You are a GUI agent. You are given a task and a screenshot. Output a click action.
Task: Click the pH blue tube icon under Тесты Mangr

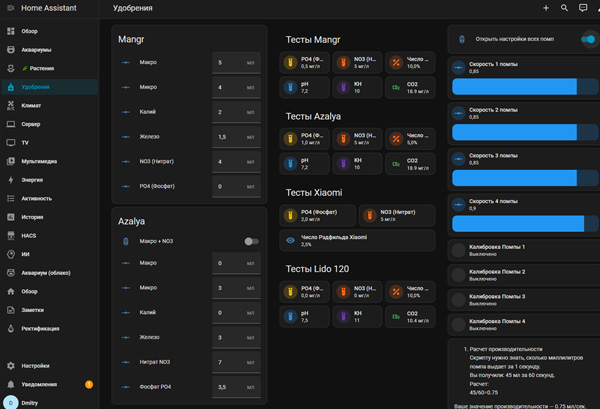290,87
